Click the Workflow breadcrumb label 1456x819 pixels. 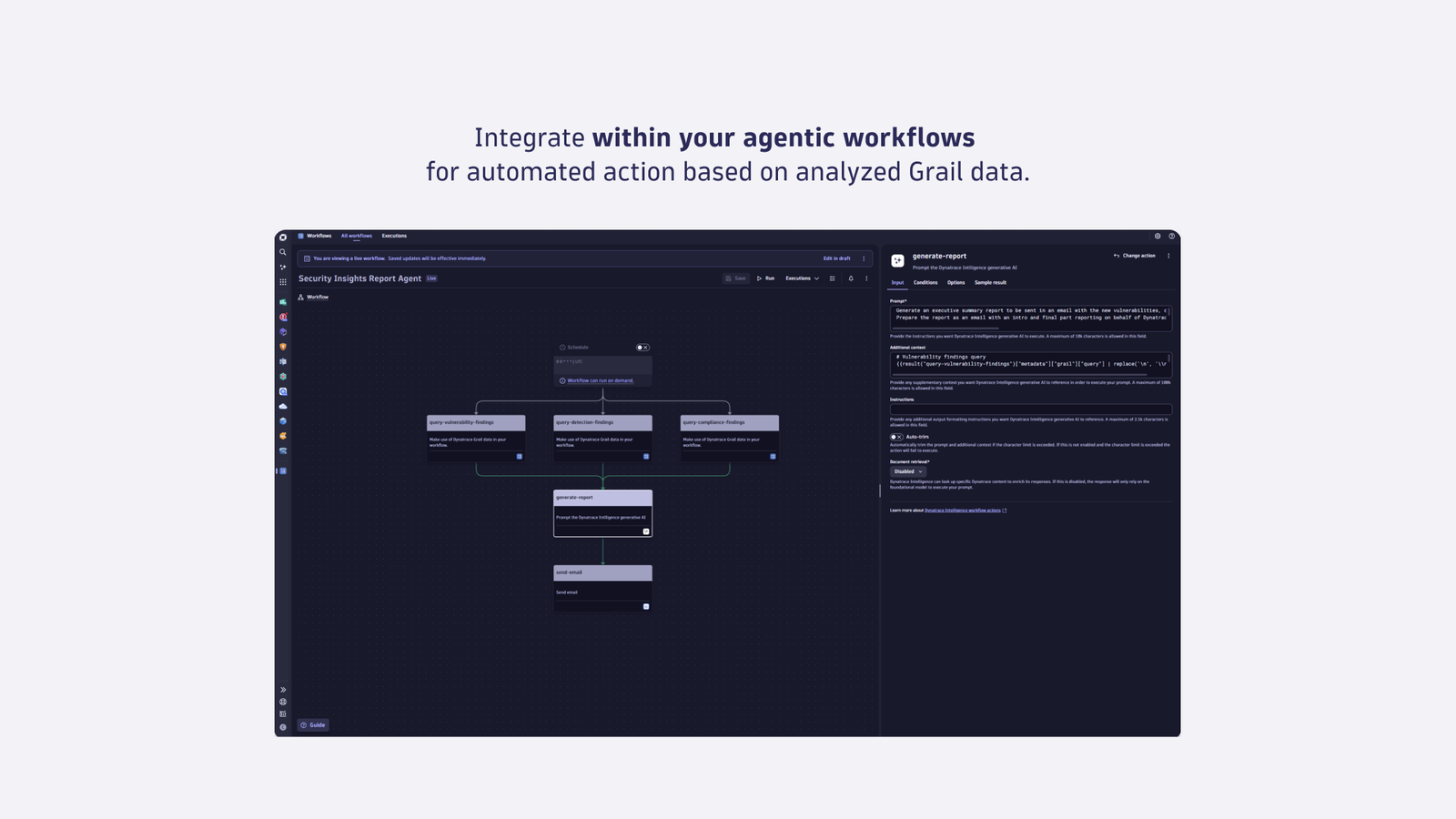click(x=318, y=297)
